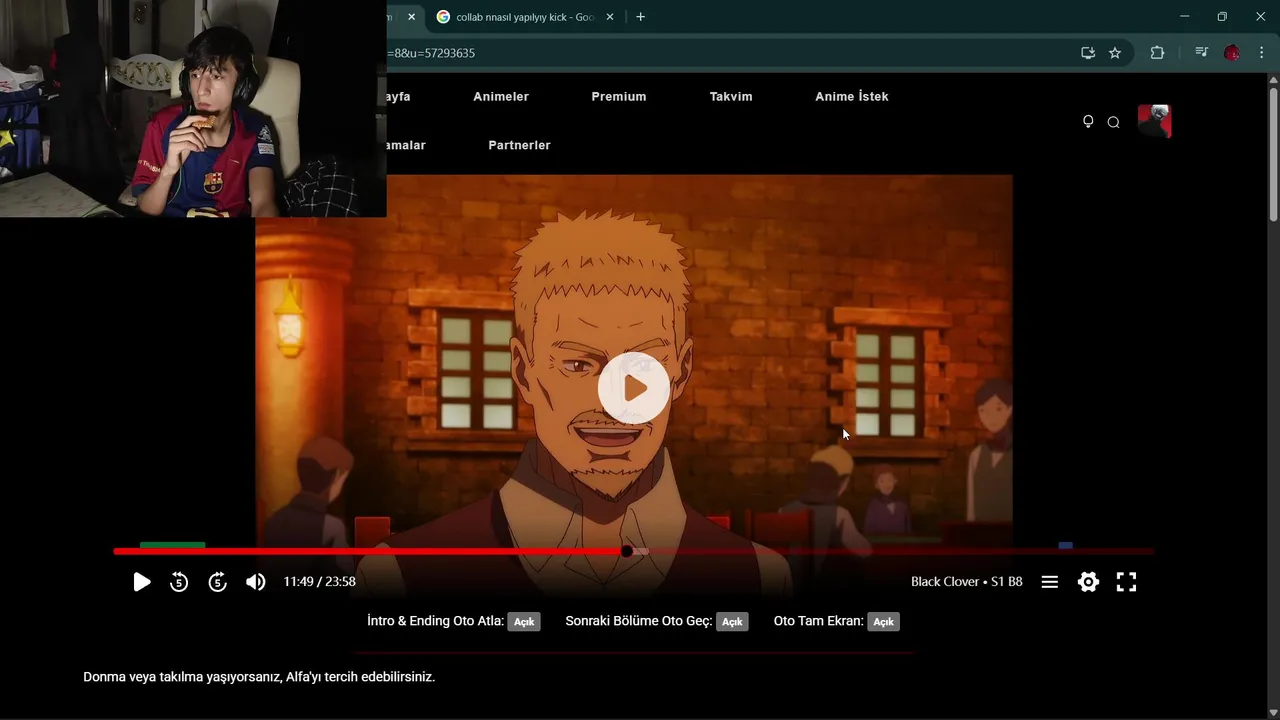
Task: Open the site search icon
Action: tap(1113, 122)
